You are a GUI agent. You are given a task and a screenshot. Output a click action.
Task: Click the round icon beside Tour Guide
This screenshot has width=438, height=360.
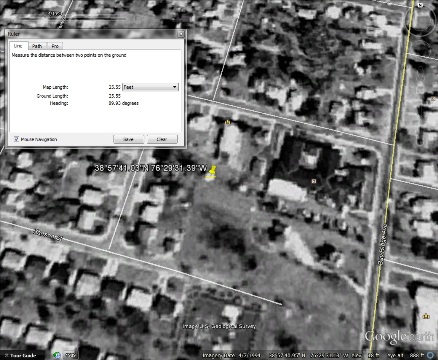click(x=57, y=355)
